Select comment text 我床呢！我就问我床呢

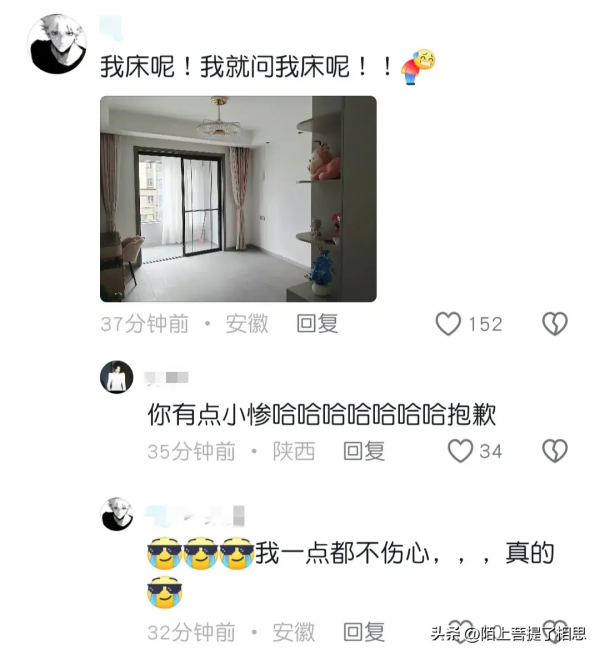[225, 67]
